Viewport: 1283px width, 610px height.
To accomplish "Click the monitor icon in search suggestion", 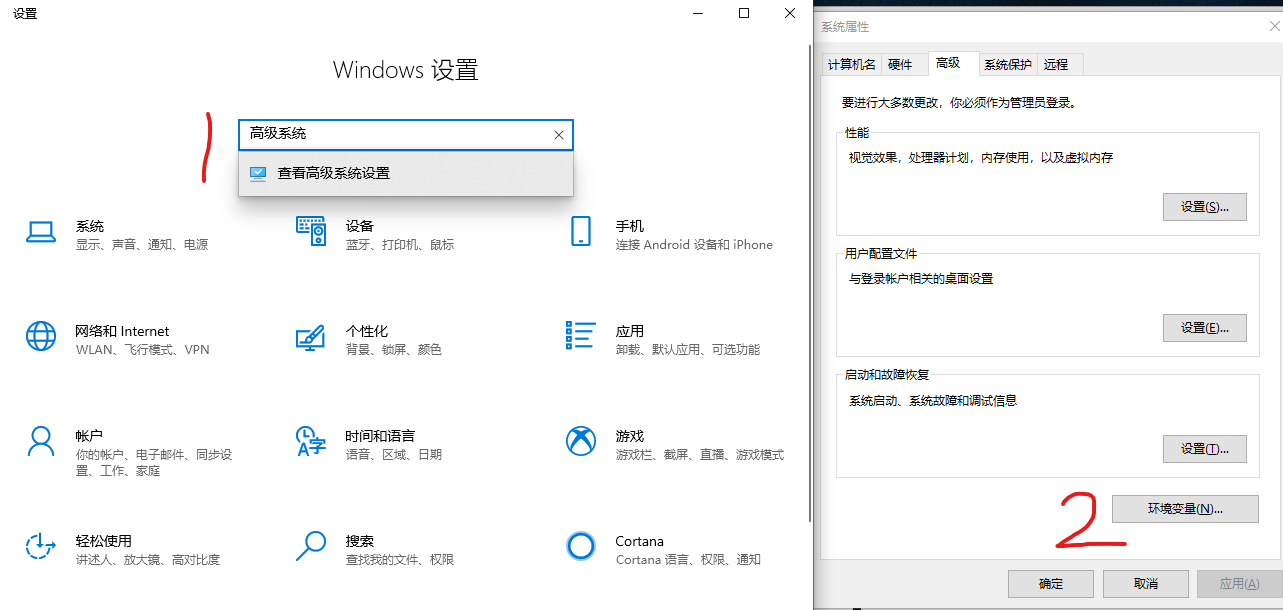I will pos(258,173).
